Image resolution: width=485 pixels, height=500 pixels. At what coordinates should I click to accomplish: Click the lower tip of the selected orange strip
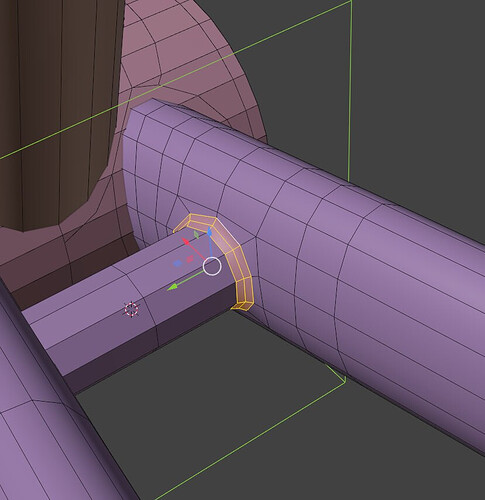pos(241,306)
